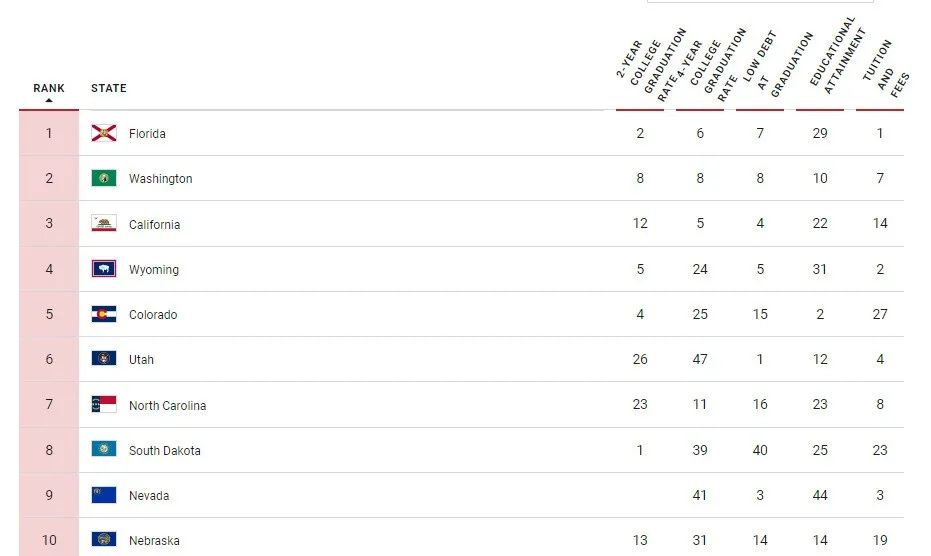
Task: Click the South Dakota flag icon
Action: pos(104,450)
